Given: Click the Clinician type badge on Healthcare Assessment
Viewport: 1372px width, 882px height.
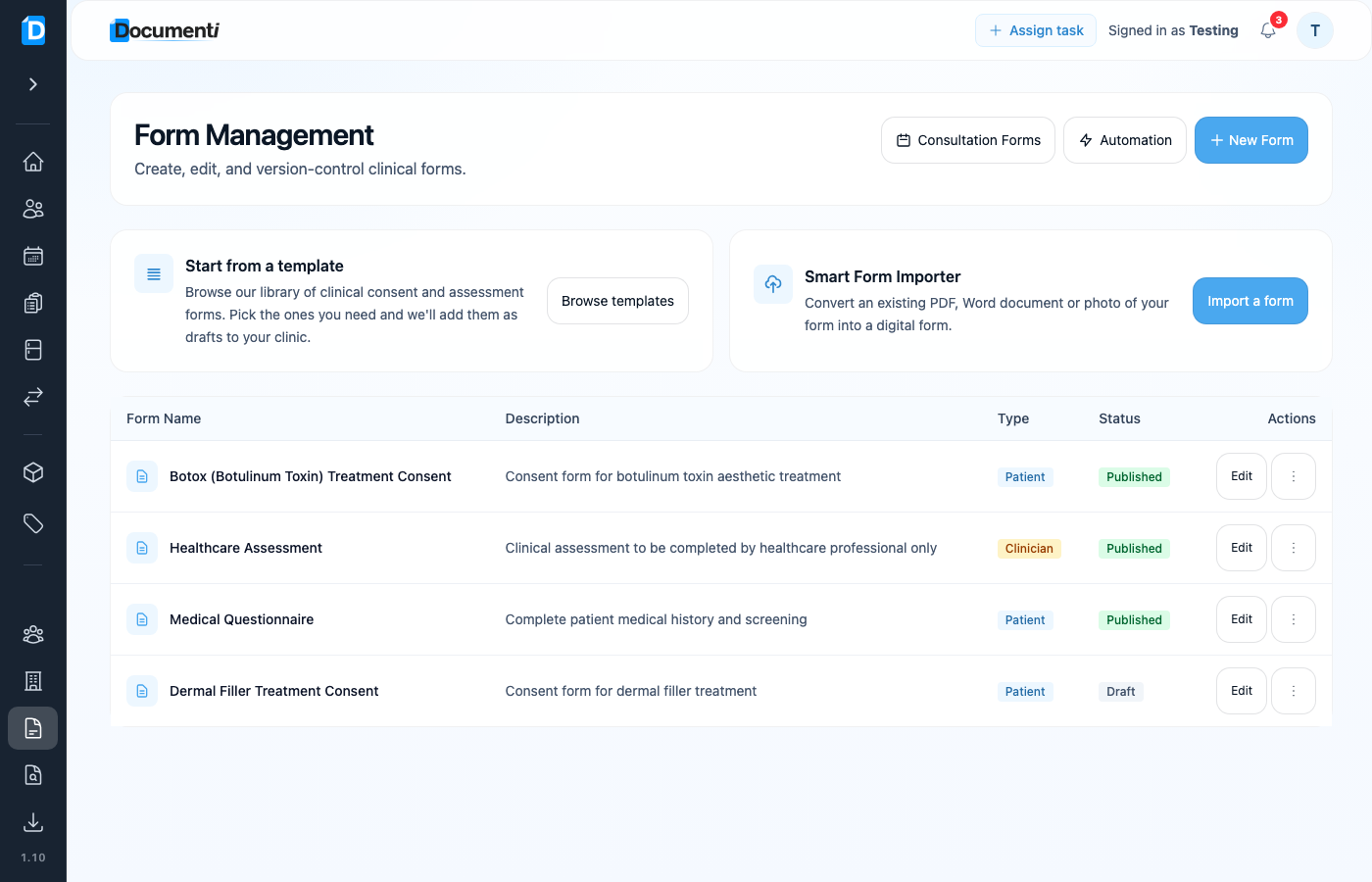Looking at the screenshot, I should coord(1029,549).
